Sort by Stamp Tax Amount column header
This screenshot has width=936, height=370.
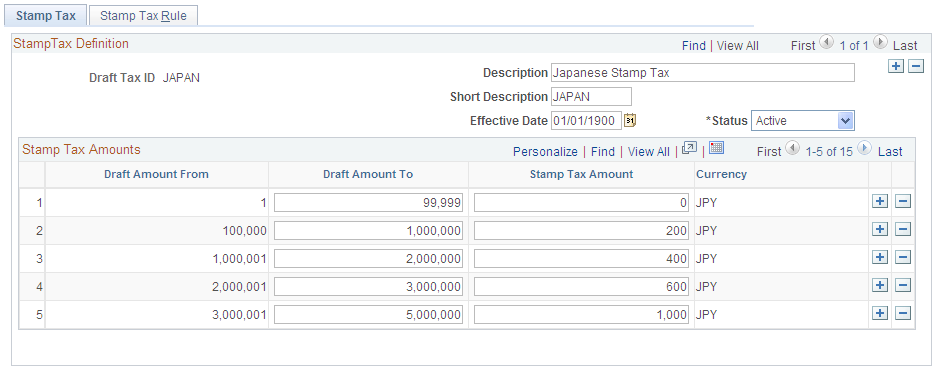coord(581,174)
